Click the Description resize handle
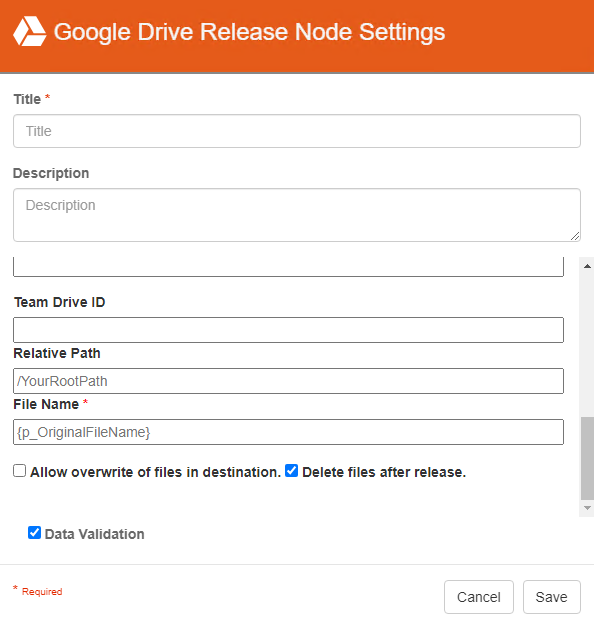Image resolution: width=594 pixels, height=627 pixels. [x=575, y=236]
